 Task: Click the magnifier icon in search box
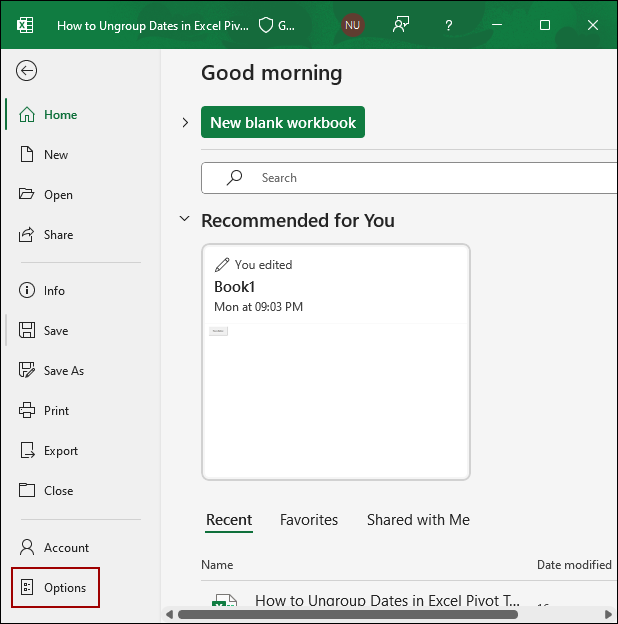[x=234, y=177]
